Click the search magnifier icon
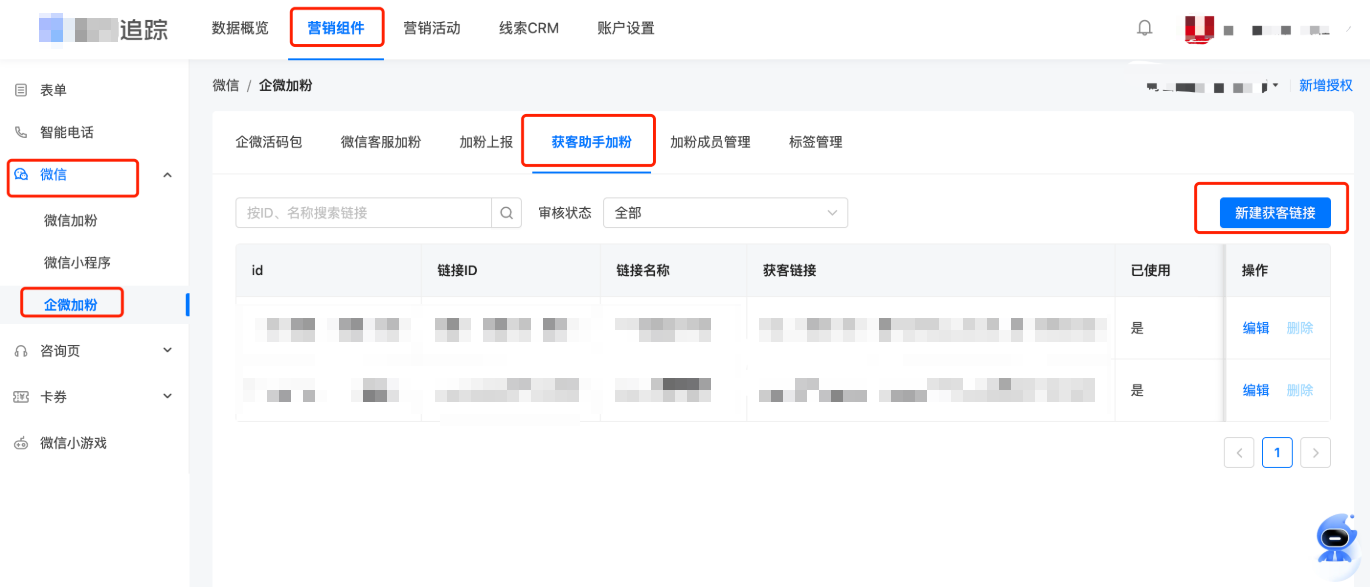 506,212
